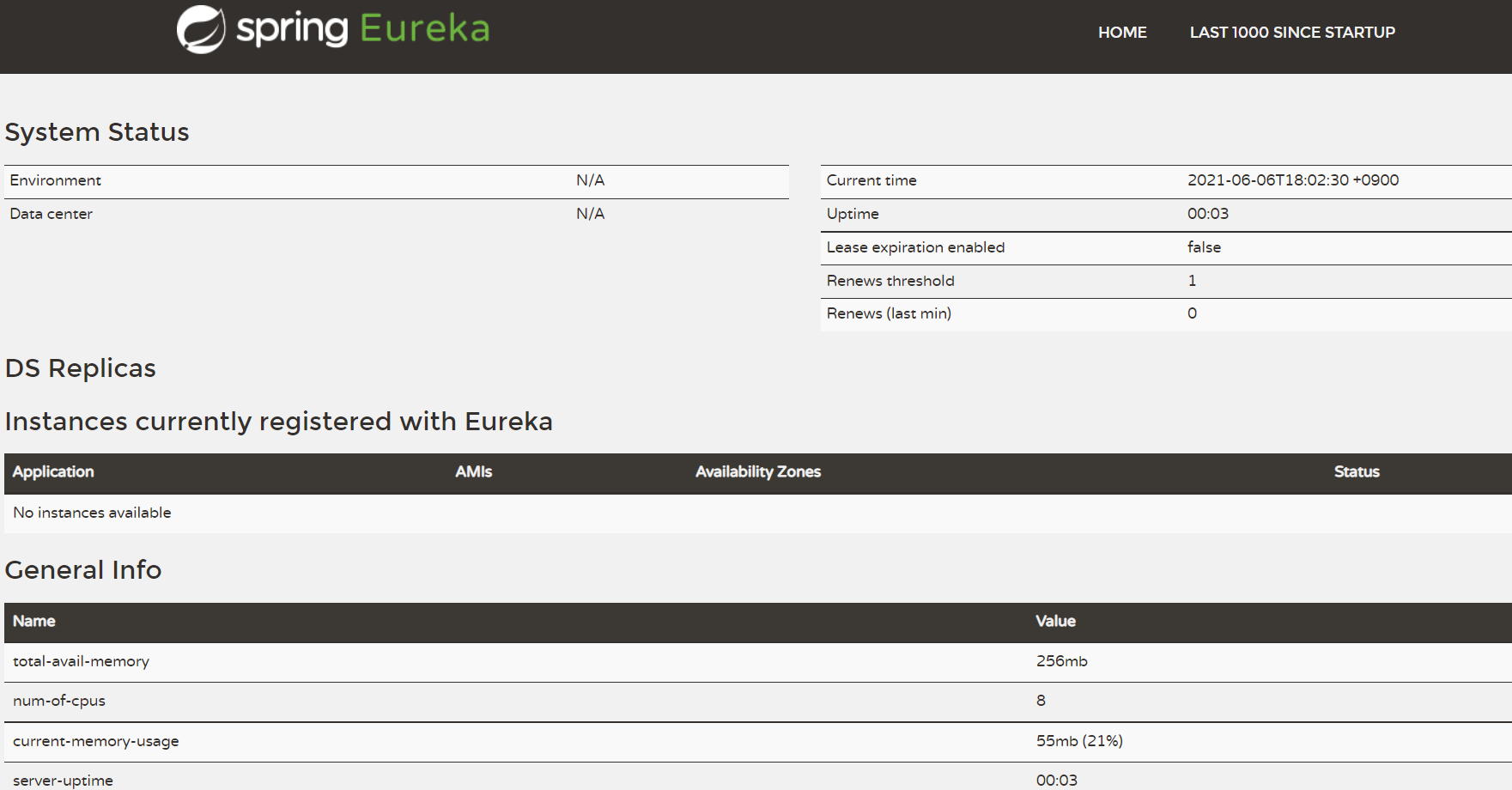Screen dimensions: 1512x790
Task: Click the No instances available row
Action: click(758, 513)
